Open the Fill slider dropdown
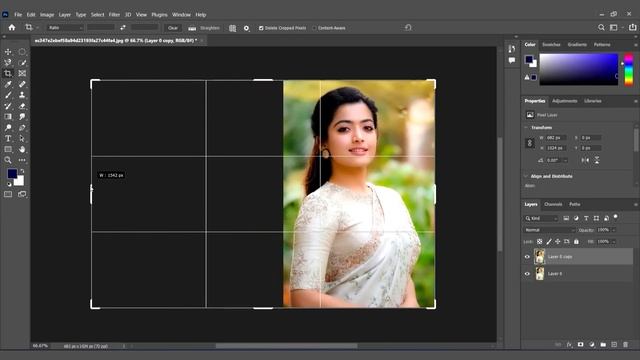 point(613,242)
